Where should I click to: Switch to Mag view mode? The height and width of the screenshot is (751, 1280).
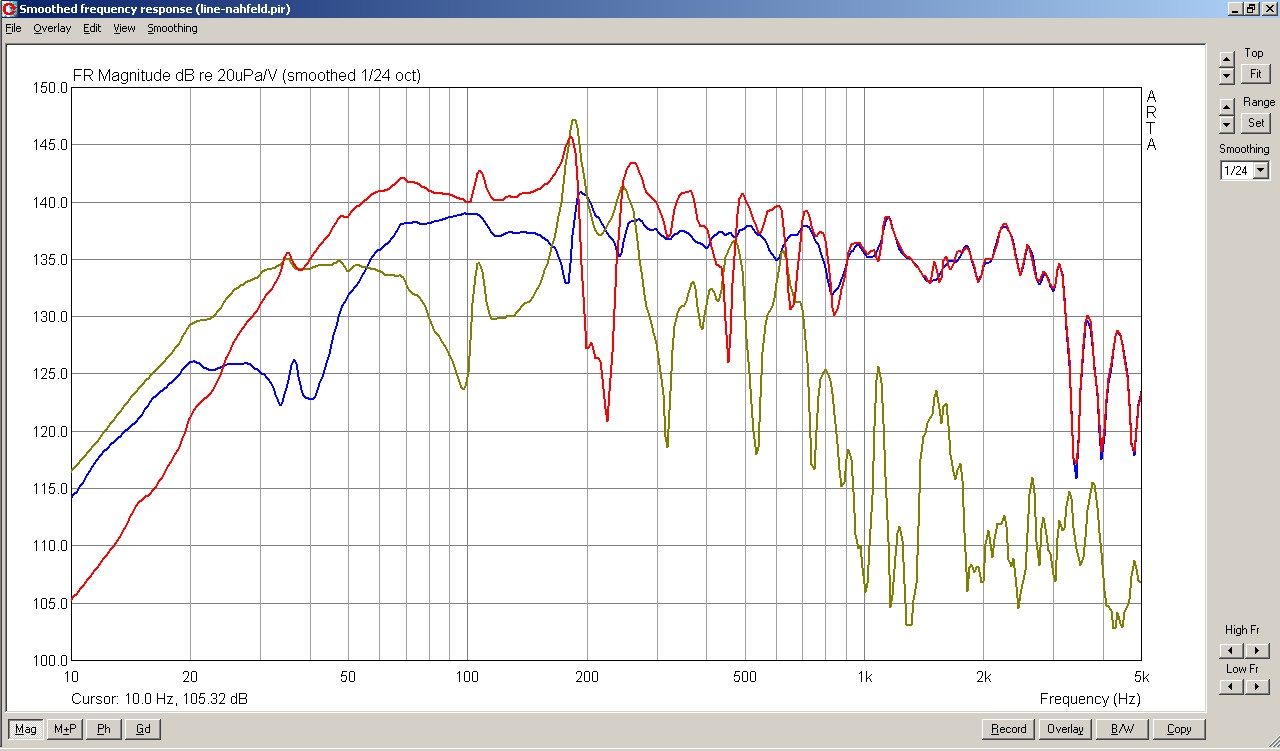click(x=26, y=729)
